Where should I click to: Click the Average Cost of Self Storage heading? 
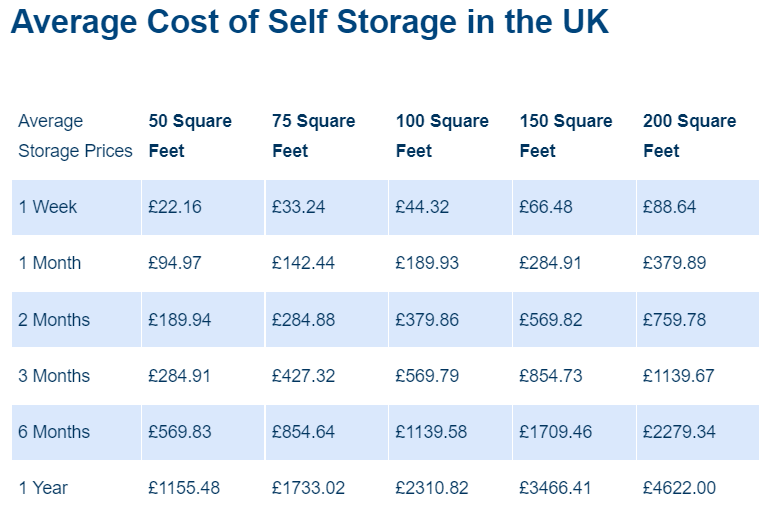[x=309, y=23]
